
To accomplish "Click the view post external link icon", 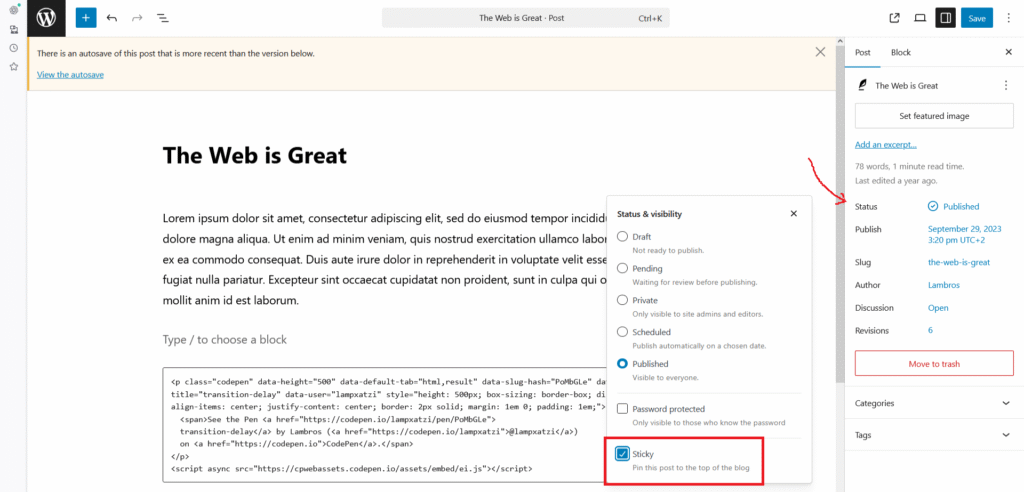I will (894, 18).
